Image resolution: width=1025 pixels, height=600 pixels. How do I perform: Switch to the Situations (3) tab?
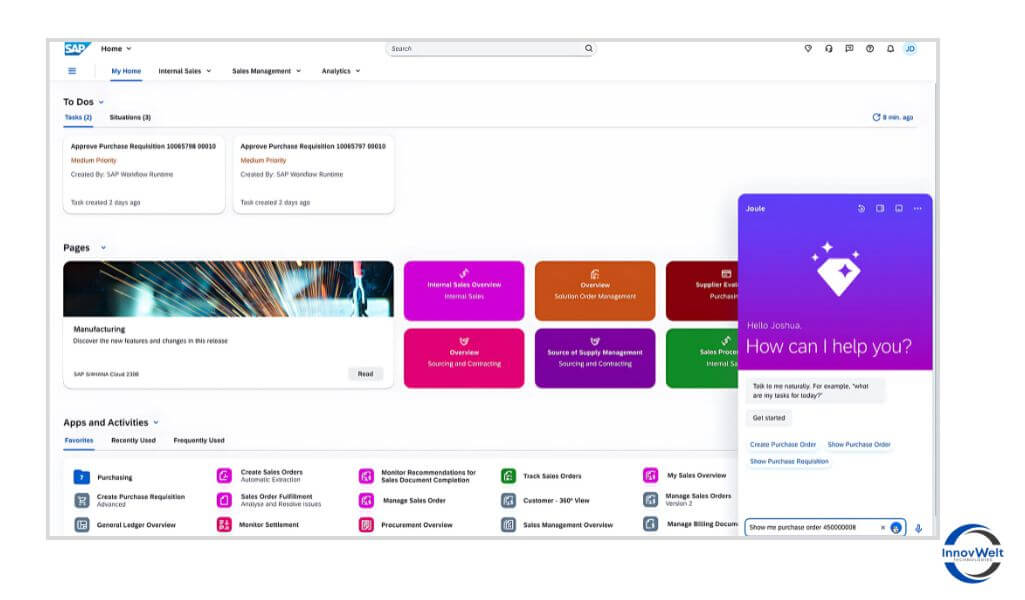click(130, 117)
